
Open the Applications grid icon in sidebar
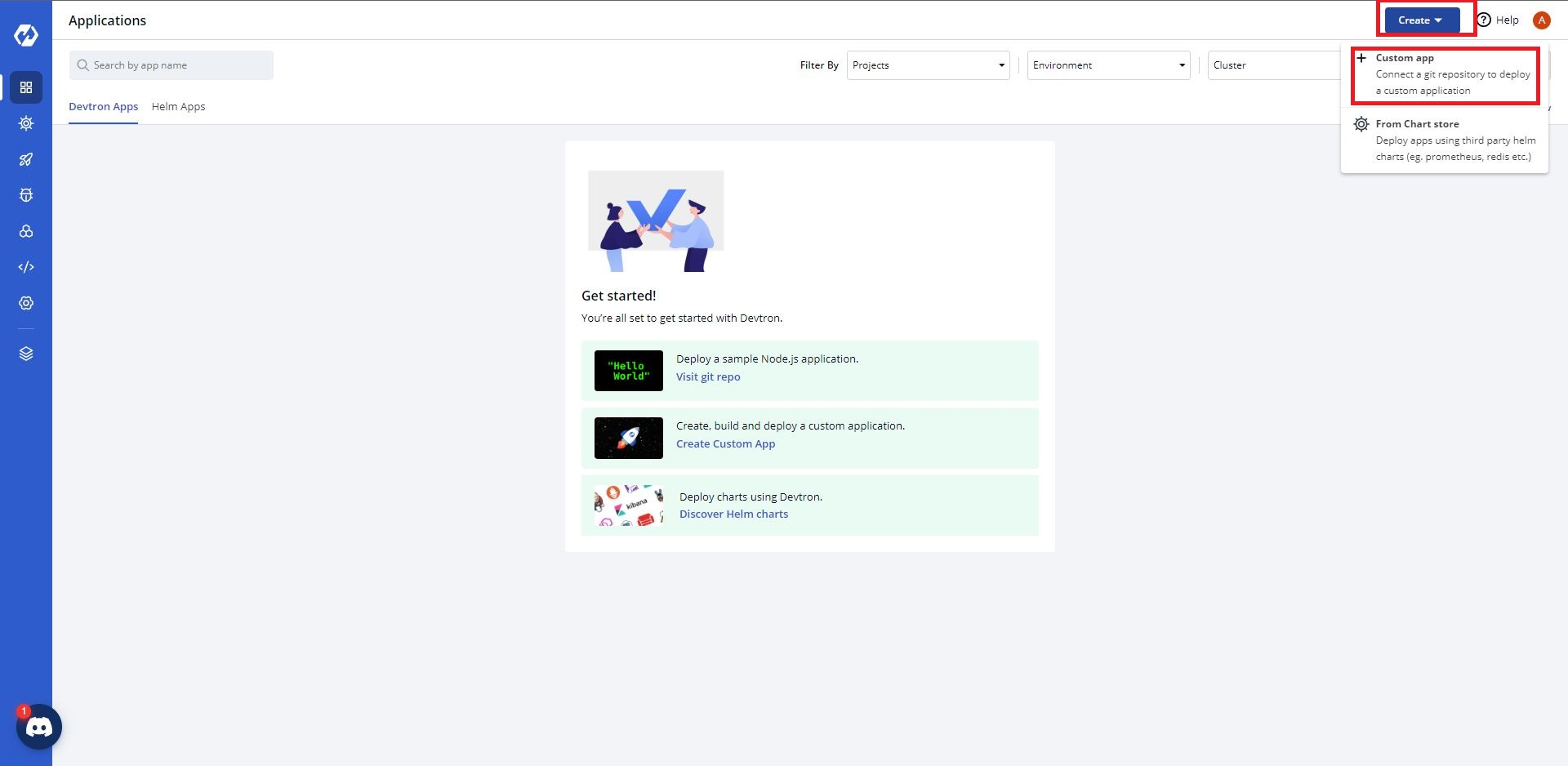click(x=26, y=87)
